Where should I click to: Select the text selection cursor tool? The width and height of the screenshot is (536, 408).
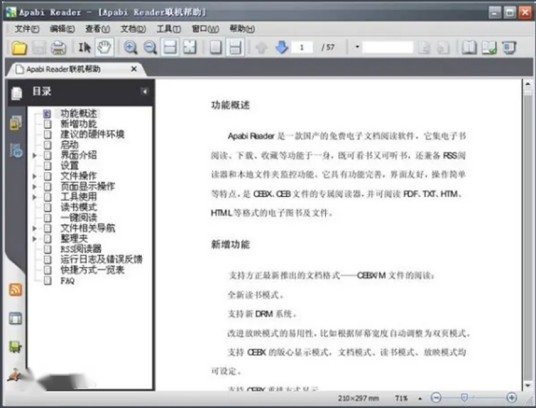click(84, 47)
